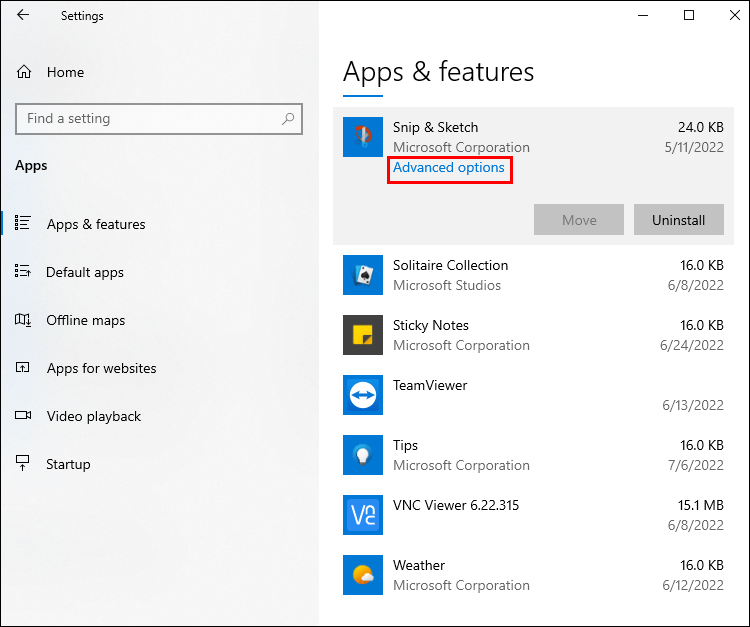The height and width of the screenshot is (627, 750).
Task: Select the Default apps sidebar icon
Action: [22, 271]
